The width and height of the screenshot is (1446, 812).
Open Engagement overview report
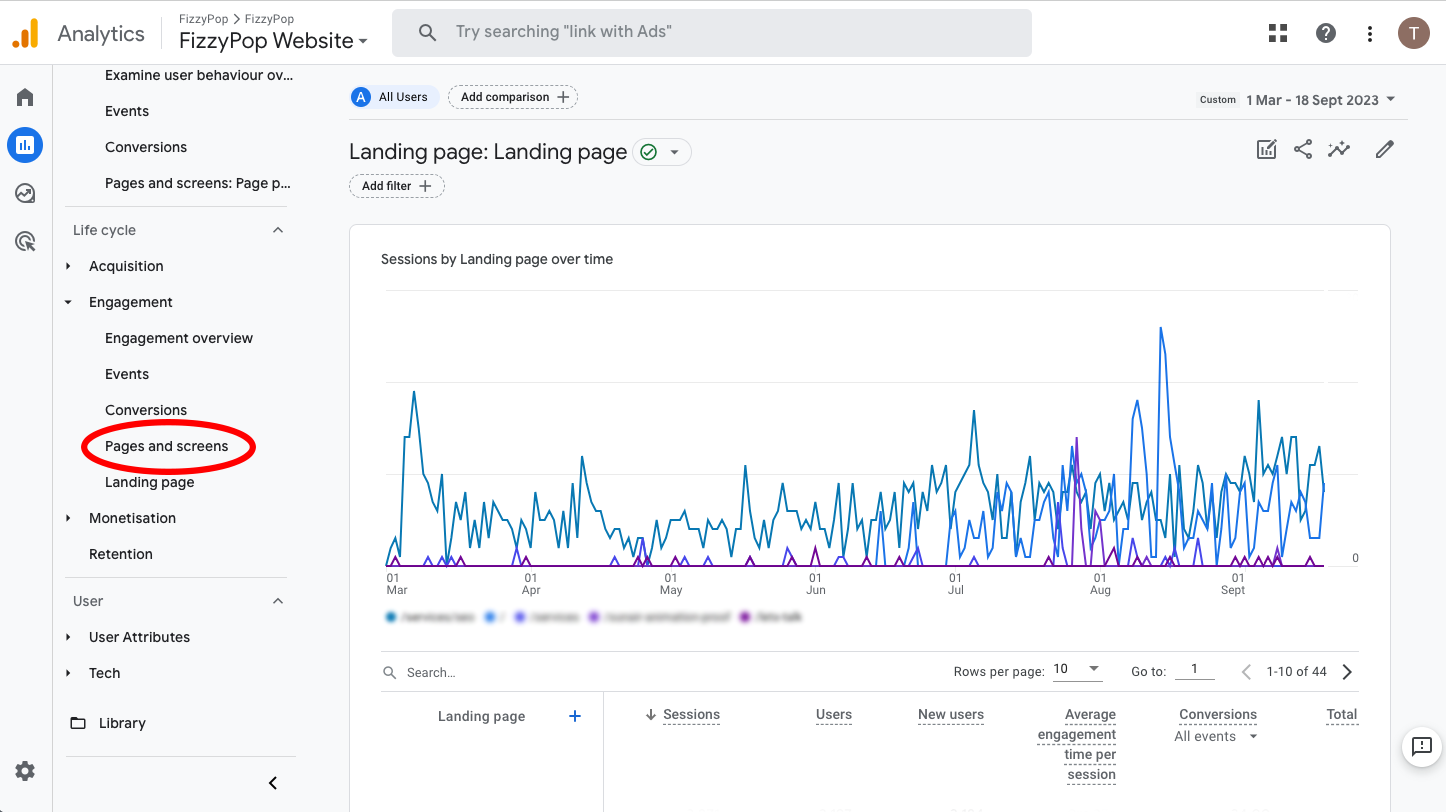[179, 338]
